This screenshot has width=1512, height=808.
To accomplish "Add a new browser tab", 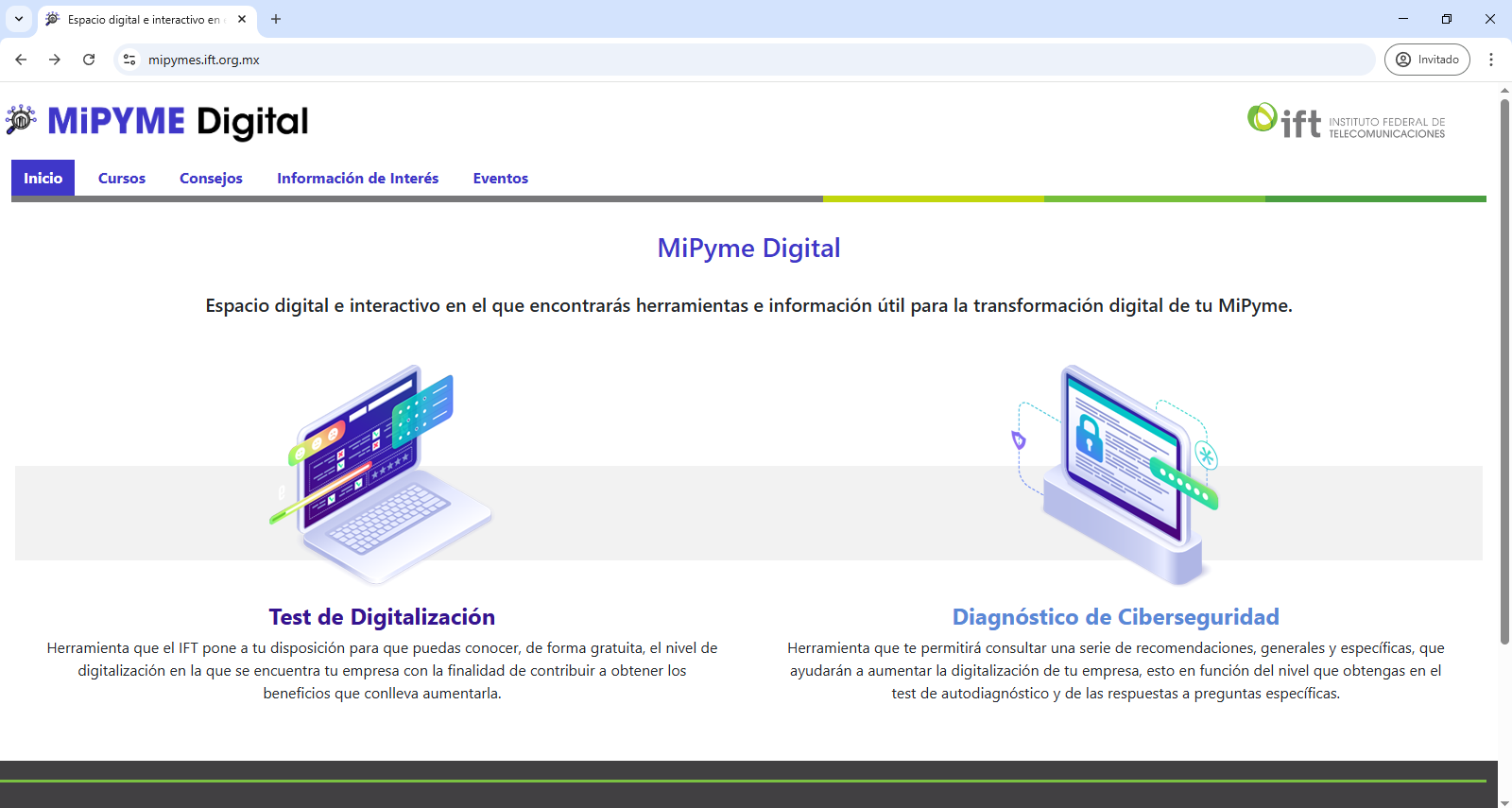I will click(x=276, y=19).
